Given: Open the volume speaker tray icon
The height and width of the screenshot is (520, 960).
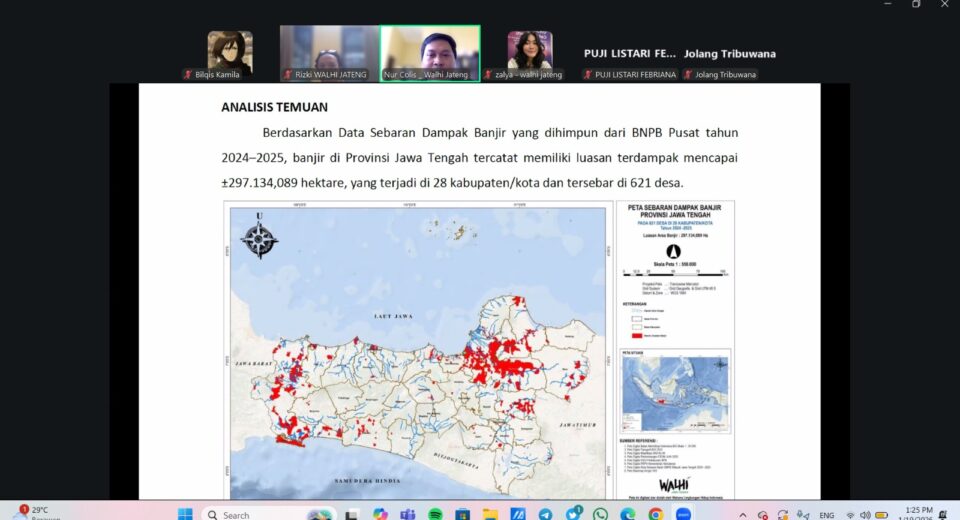Looking at the screenshot, I should [864, 515].
